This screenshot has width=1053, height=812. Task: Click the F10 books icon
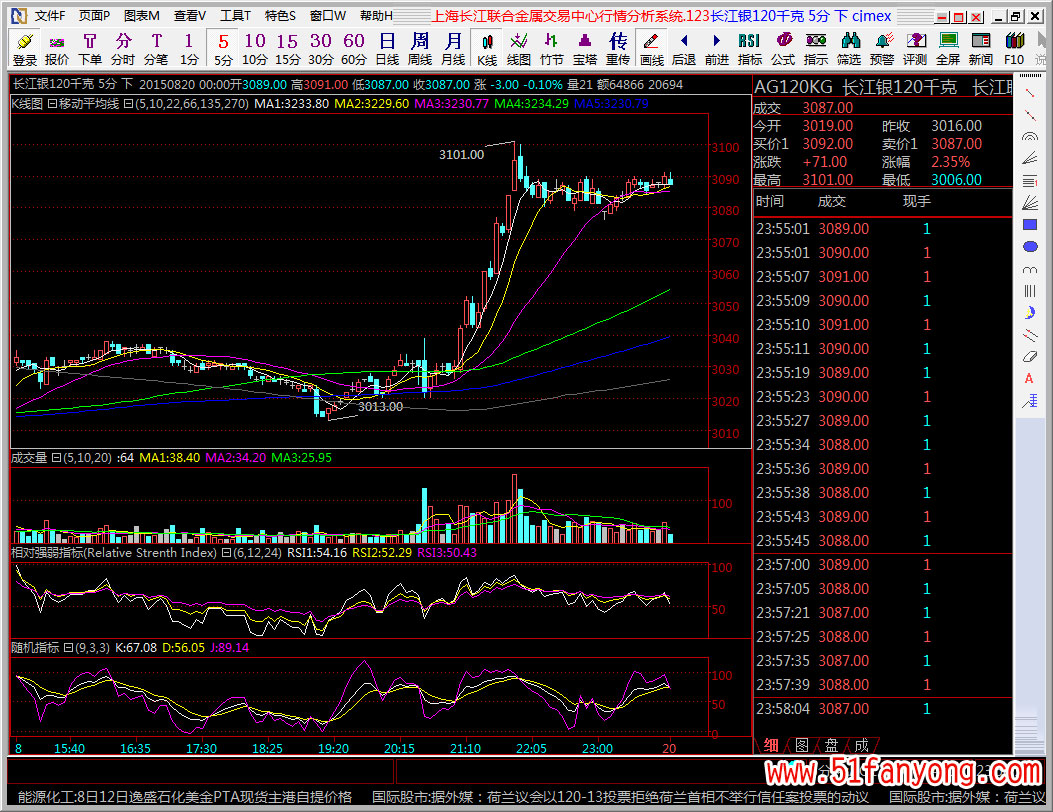point(1013,49)
